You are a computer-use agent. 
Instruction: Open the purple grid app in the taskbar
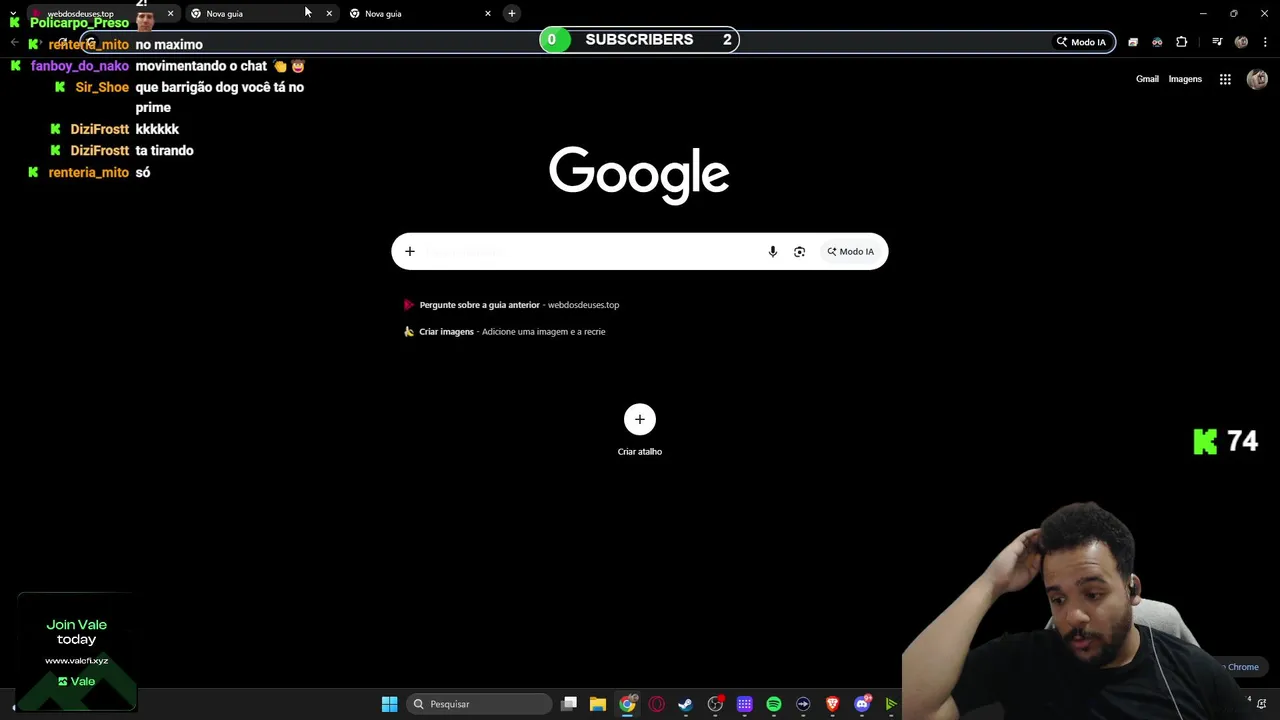click(745, 704)
